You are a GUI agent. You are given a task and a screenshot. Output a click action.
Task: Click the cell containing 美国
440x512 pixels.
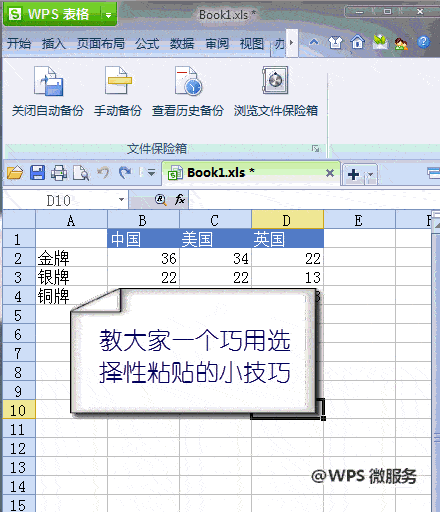(215, 239)
